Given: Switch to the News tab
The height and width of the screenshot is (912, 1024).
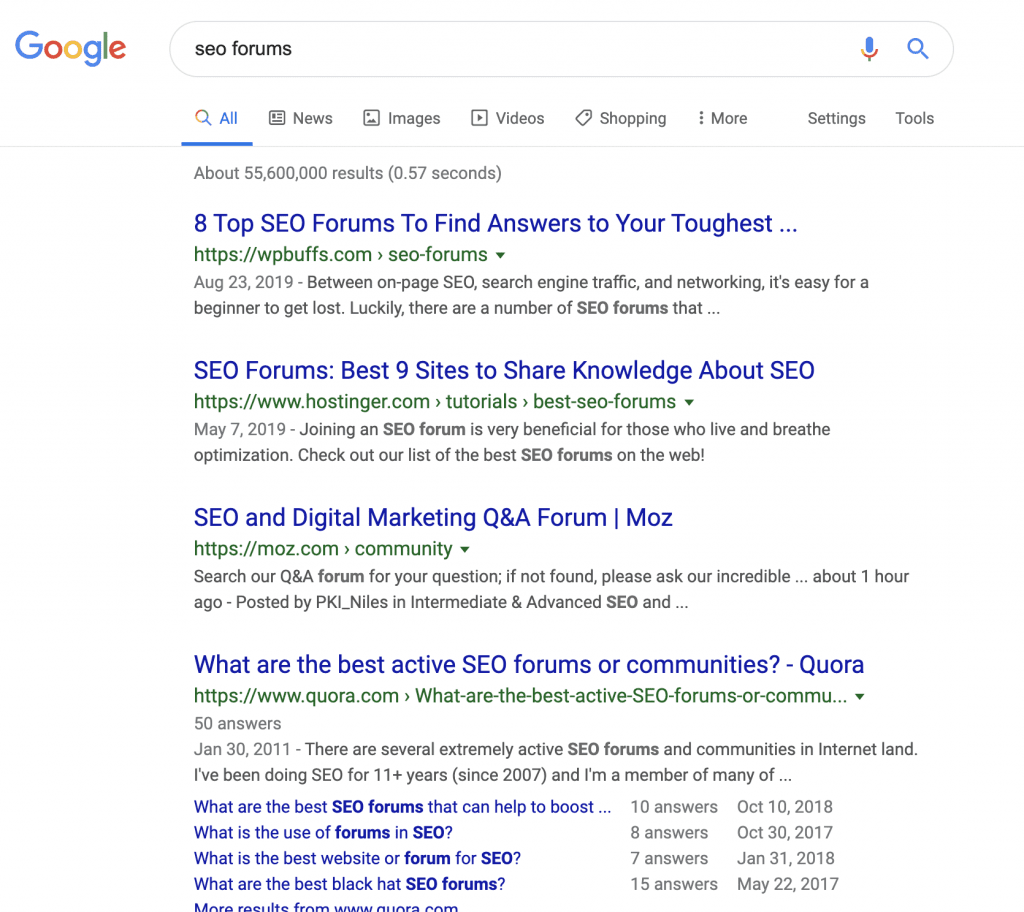Looking at the screenshot, I should (301, 118).
